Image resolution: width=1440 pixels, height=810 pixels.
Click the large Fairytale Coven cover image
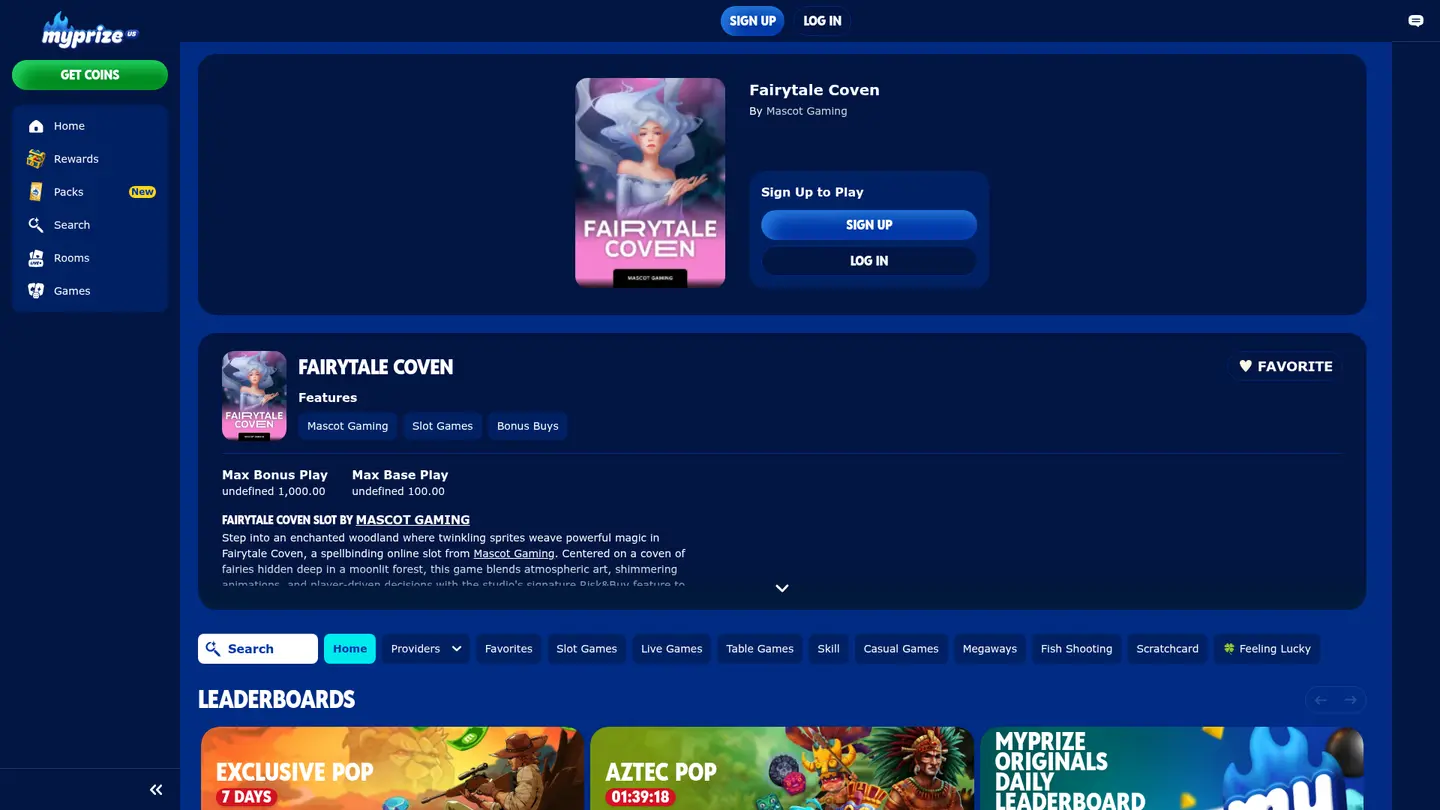coord(650,183)
